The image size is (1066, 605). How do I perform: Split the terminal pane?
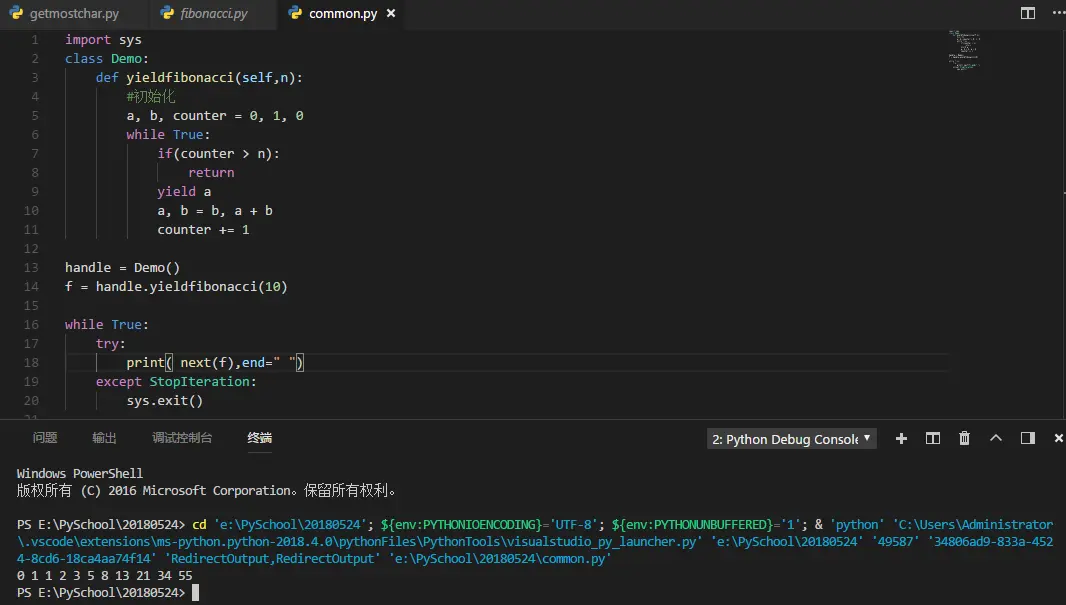click(933, 438)
